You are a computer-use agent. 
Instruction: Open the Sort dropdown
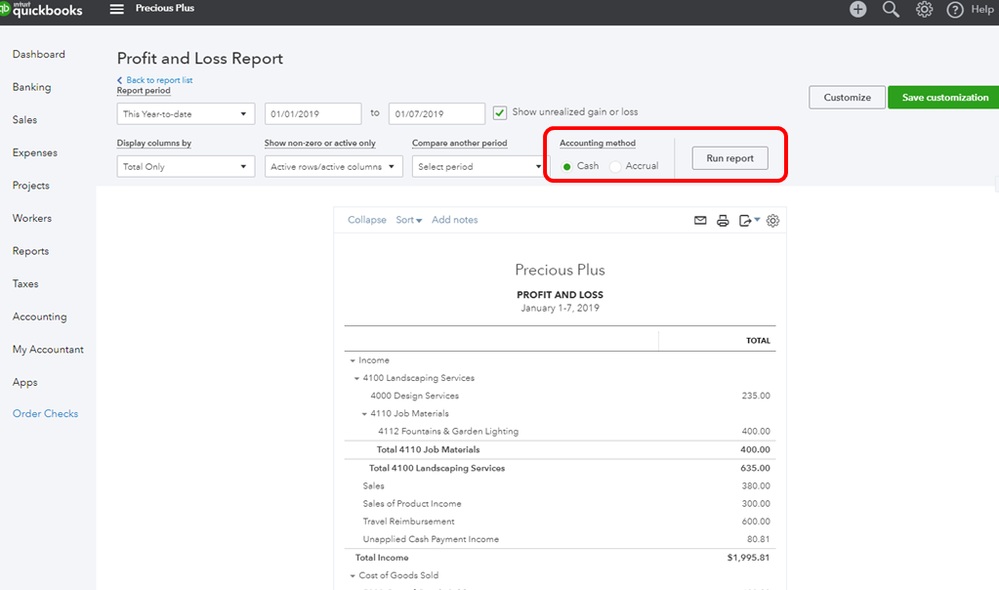(x=408, y=220)
